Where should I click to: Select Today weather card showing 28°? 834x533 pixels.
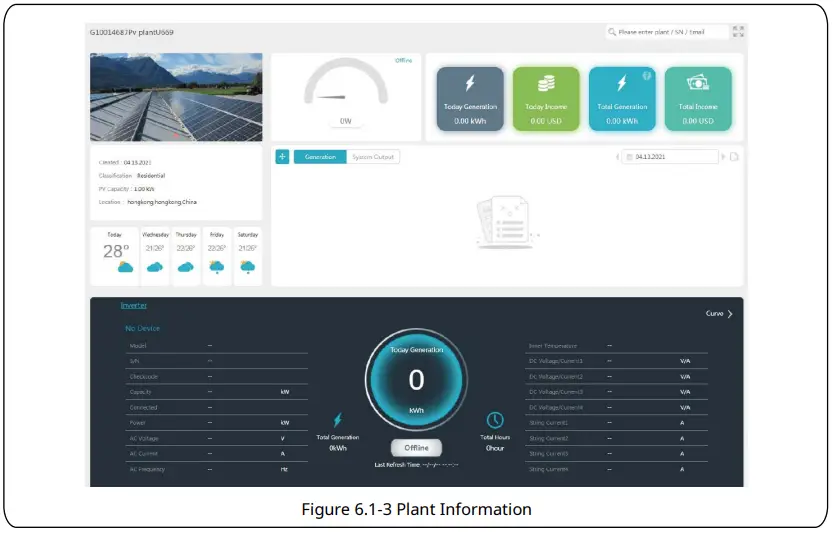point(116,256)
